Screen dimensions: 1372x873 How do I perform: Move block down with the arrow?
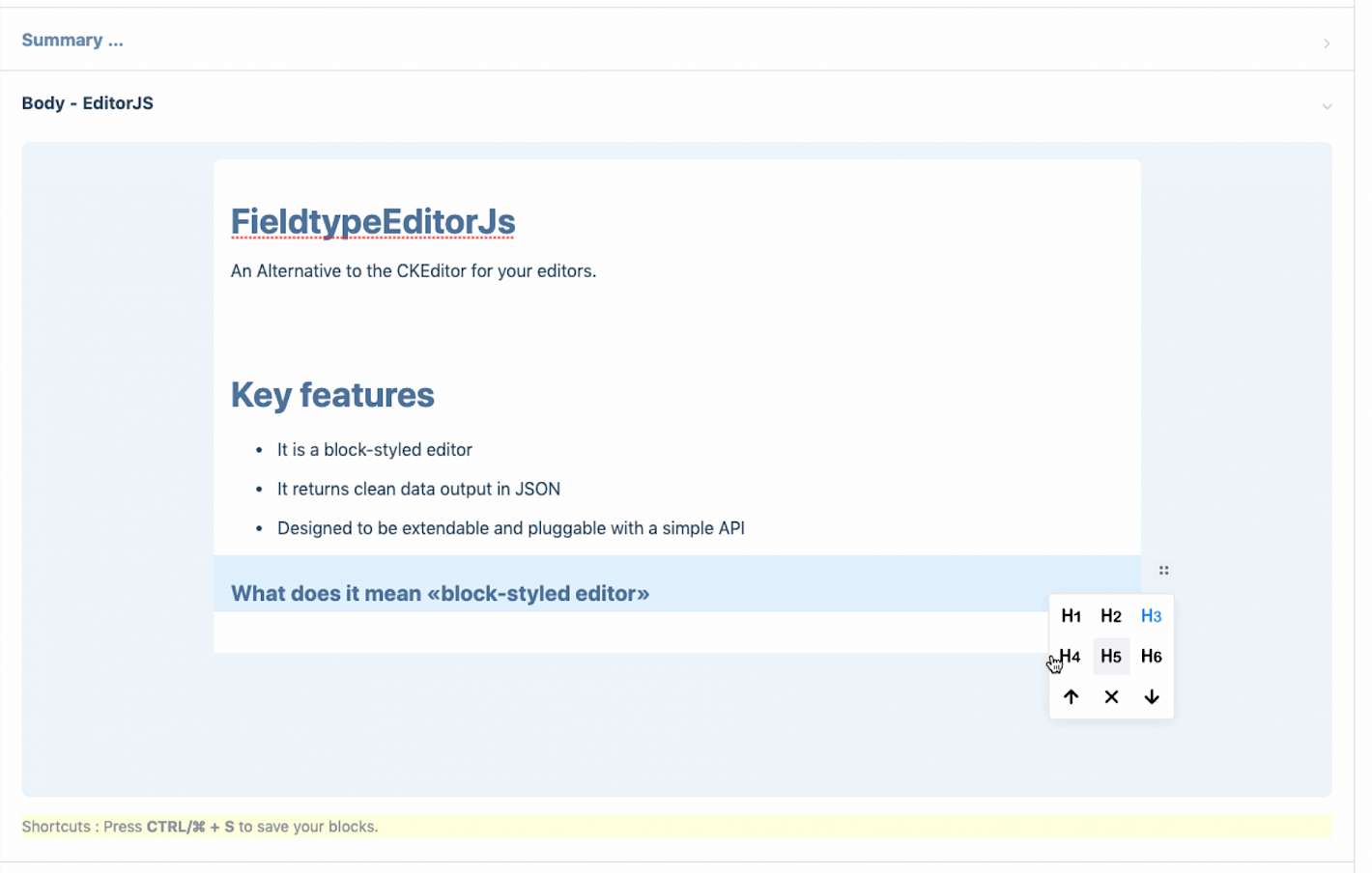pos(1151,697)
